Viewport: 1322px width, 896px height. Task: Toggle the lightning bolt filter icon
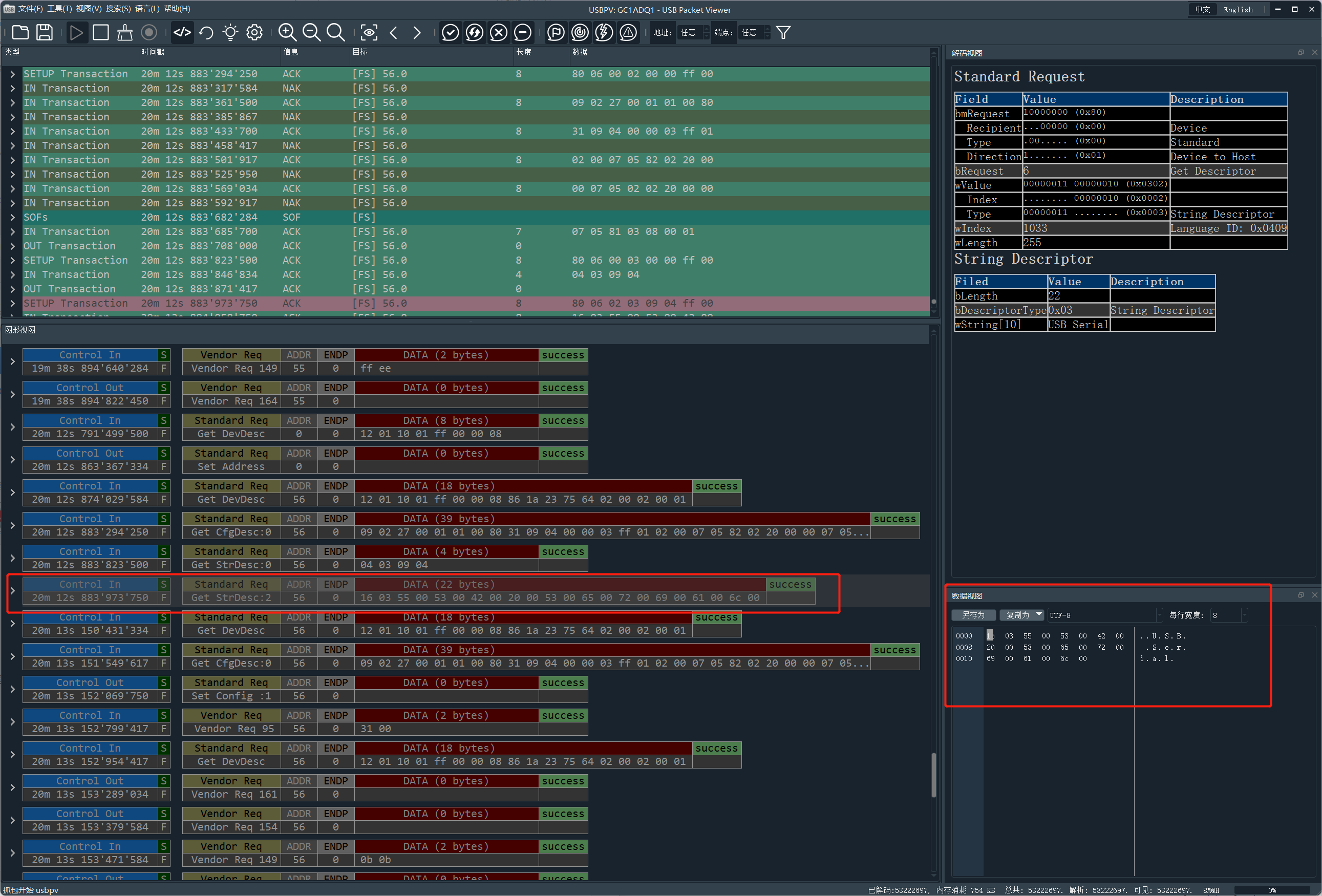604,32
